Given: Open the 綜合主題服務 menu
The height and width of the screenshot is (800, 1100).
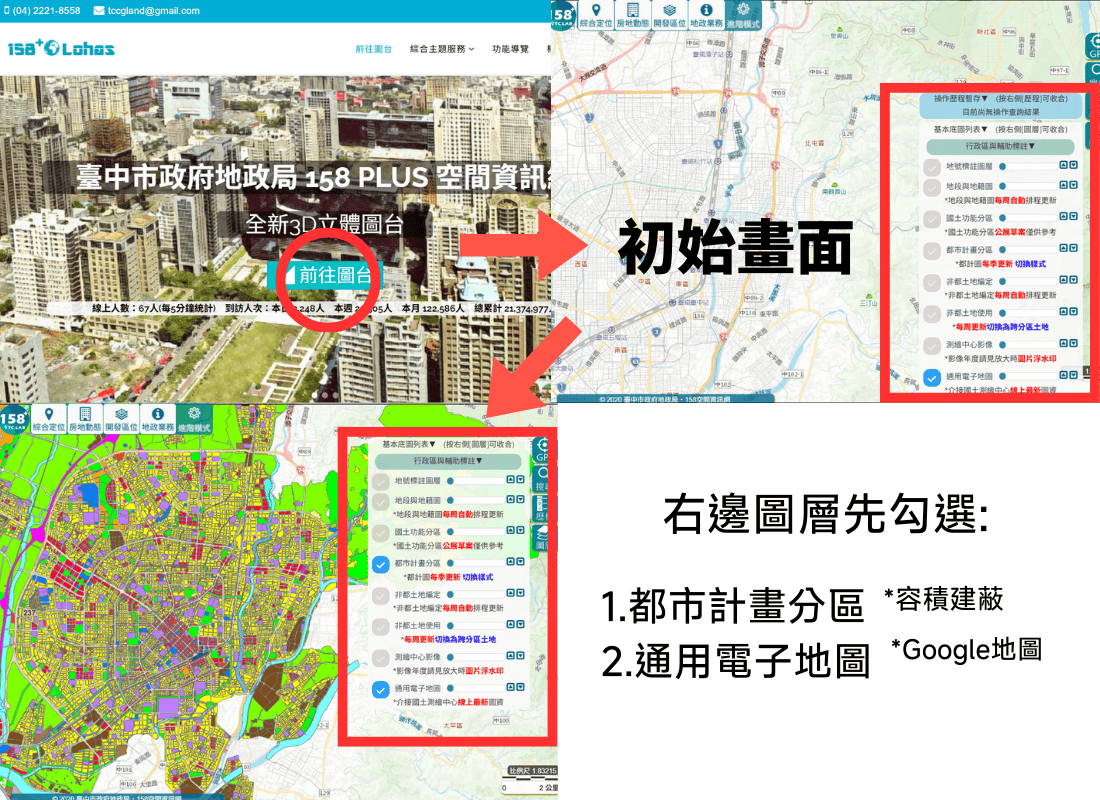Looking at the screenshot, I should (437, 47).
